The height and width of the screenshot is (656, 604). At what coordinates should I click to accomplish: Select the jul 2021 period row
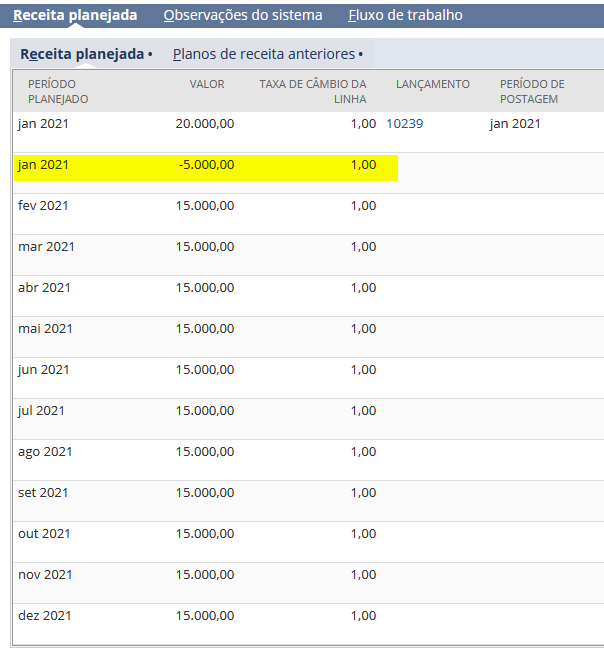(x=308, y=419)
